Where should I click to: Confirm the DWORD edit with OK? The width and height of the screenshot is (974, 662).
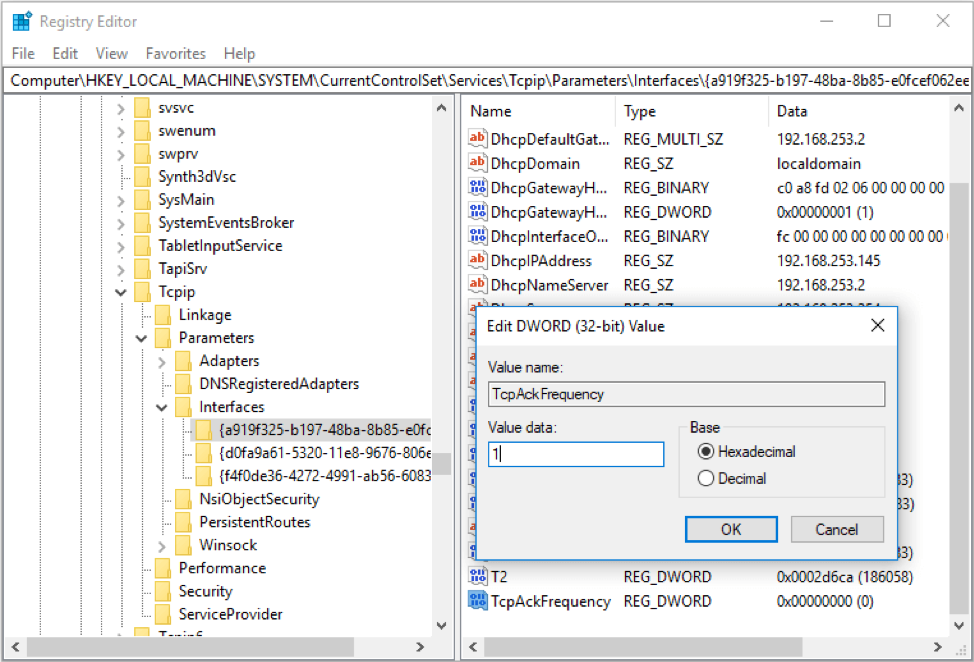731,529
